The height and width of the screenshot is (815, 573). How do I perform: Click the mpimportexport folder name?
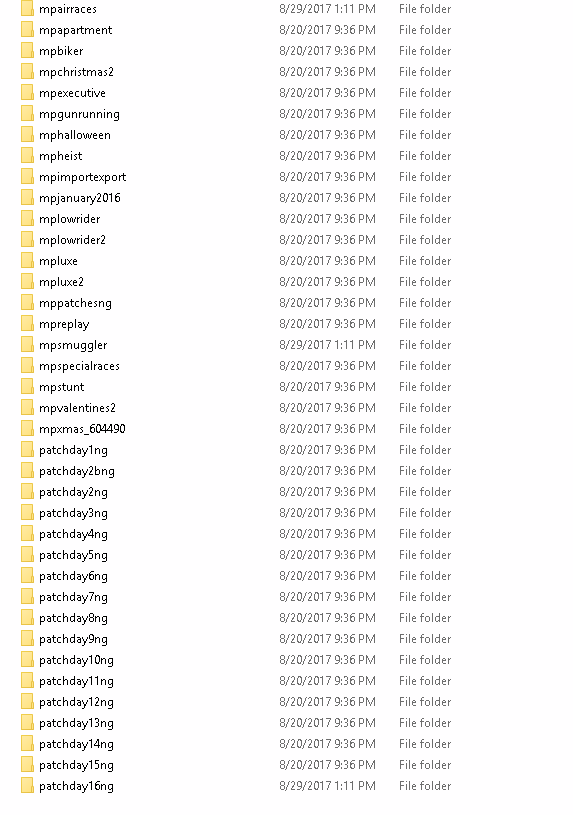coord(83,177)
